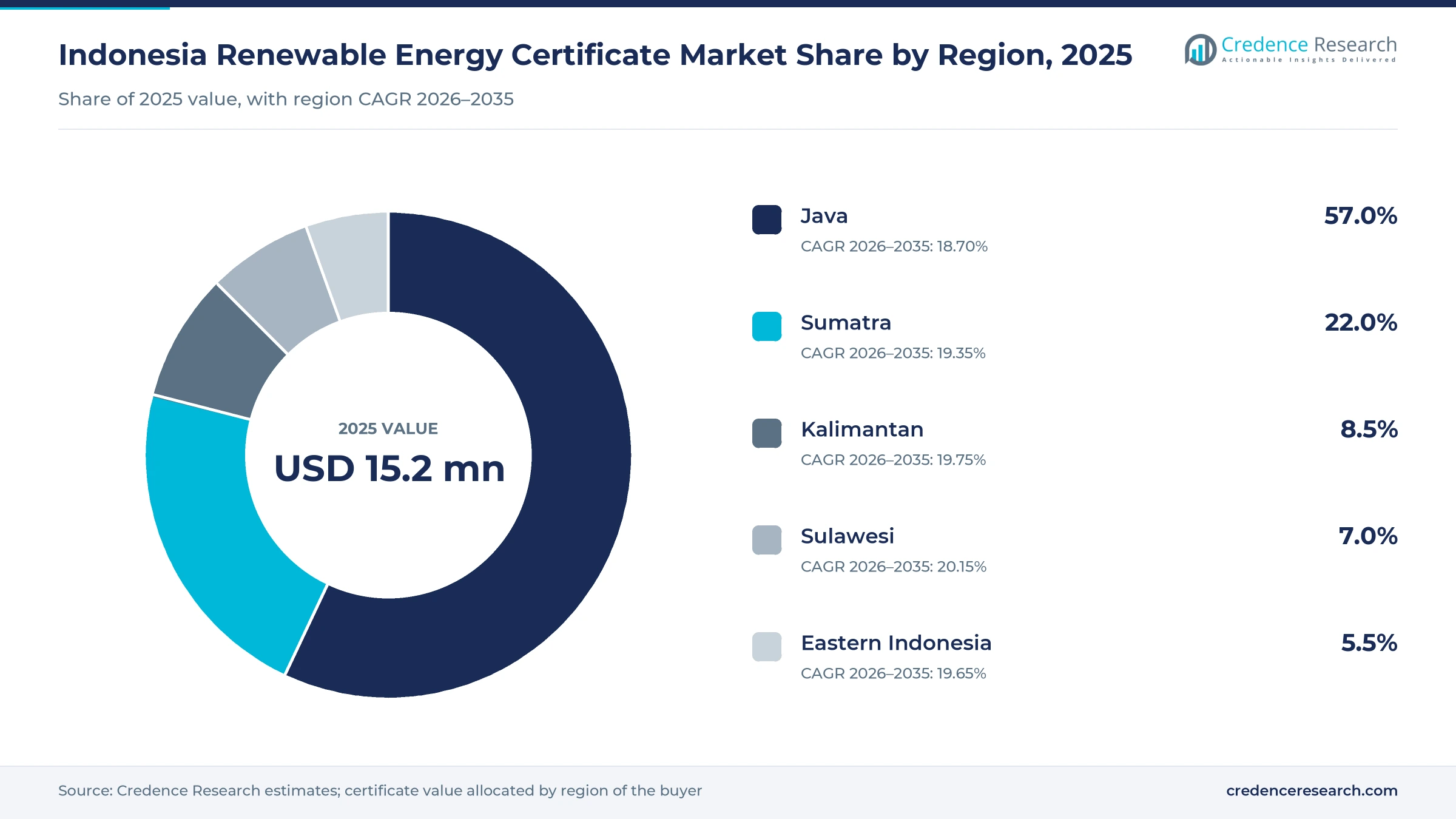Click the USD 15.2 mn center value
This screenshot has width=1456, height=819.
[389, 469]
